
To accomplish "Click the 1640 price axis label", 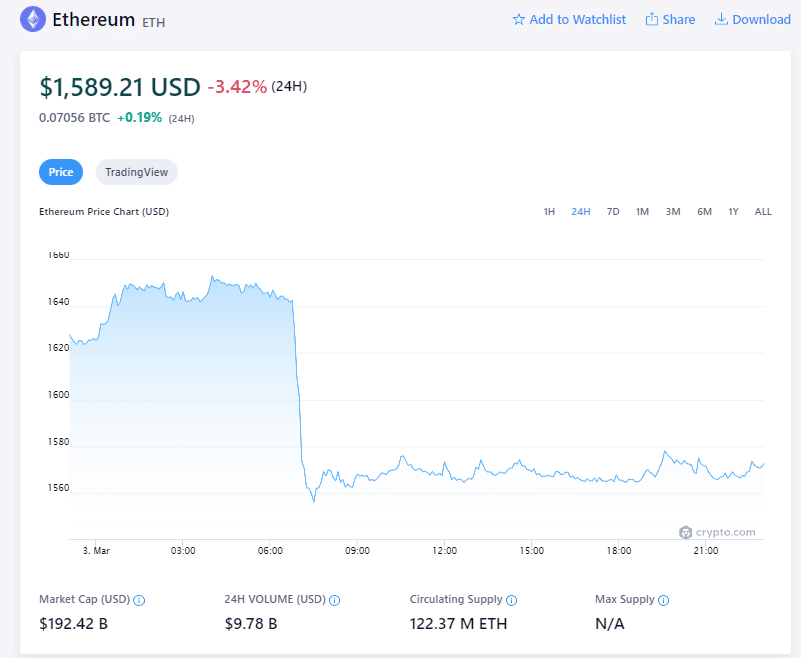I will click(x=58, y=302).
